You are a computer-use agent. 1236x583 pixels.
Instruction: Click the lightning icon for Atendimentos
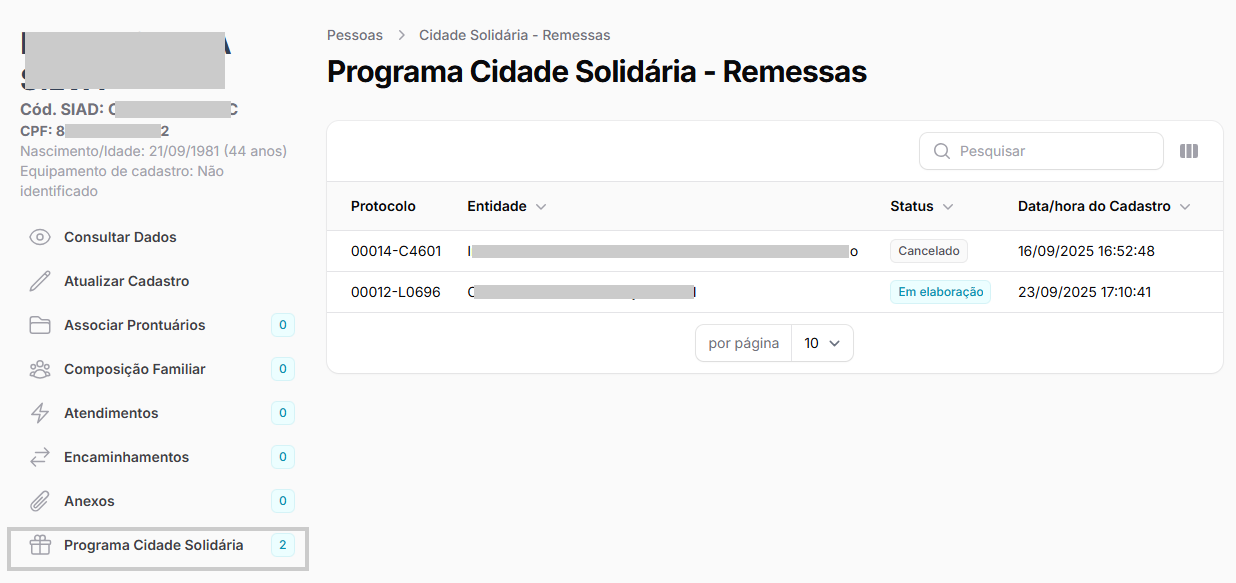tap(40, 413)
